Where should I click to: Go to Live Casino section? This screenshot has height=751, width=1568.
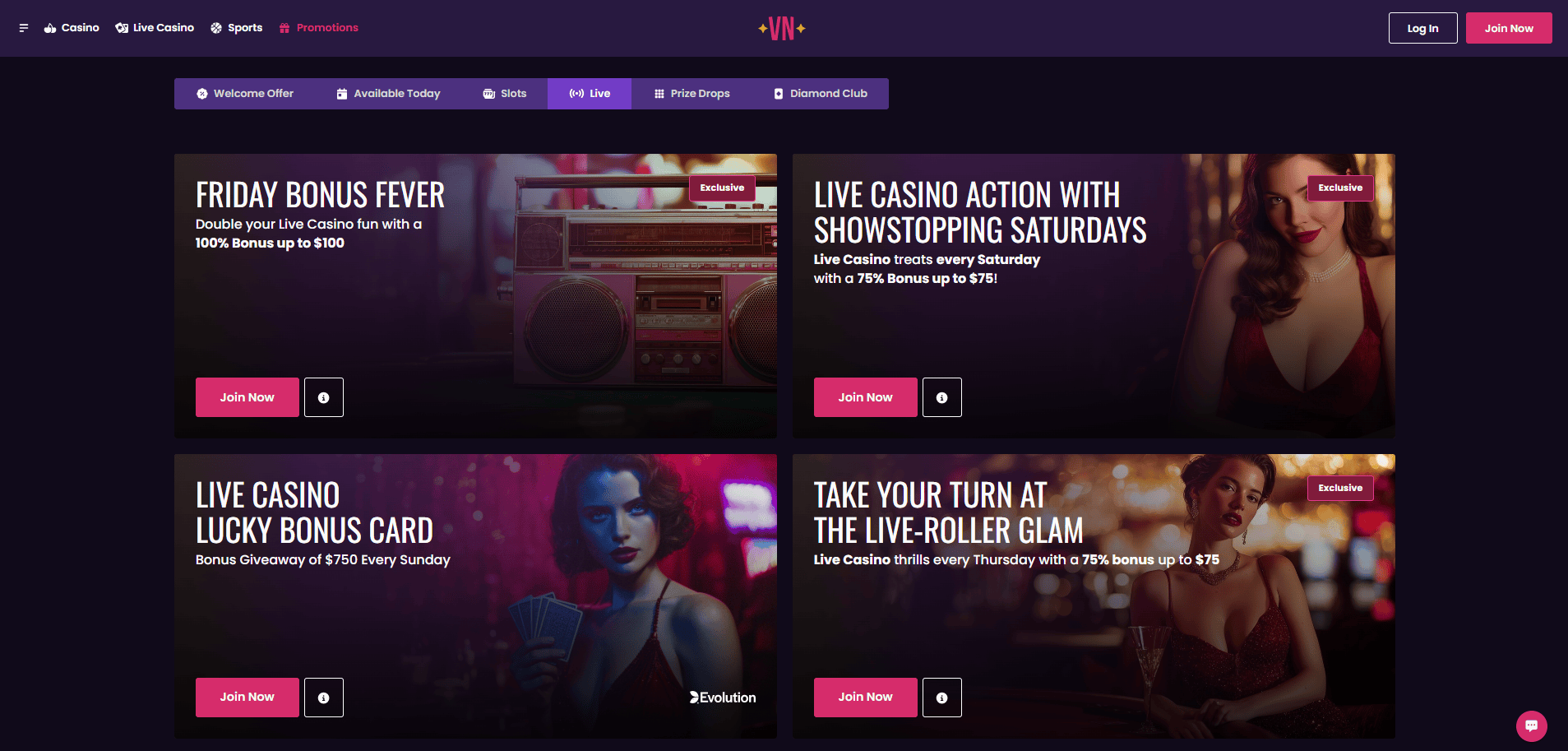tap(155, 28)
